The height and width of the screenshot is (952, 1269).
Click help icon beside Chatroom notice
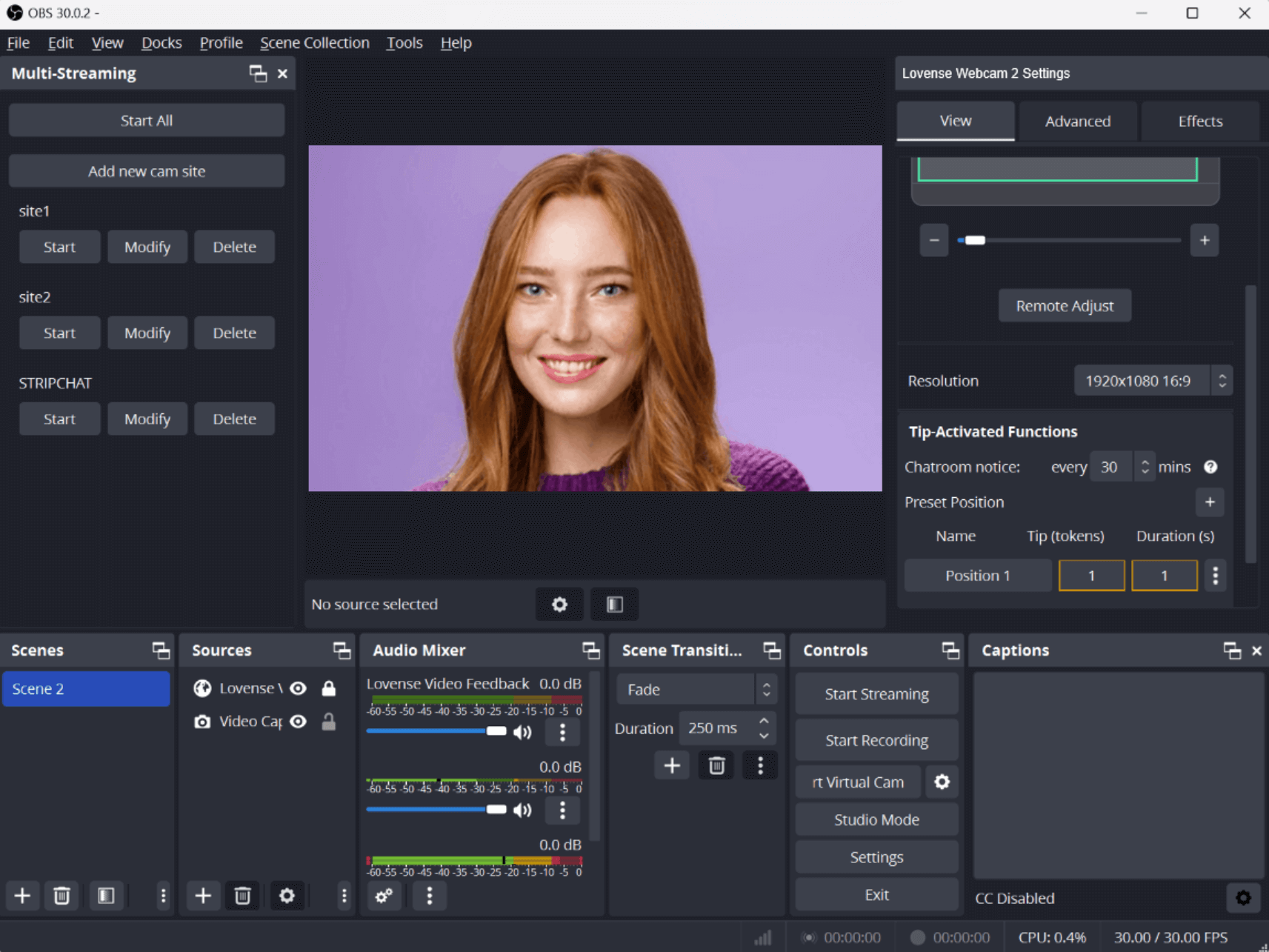pos(1210,467)
